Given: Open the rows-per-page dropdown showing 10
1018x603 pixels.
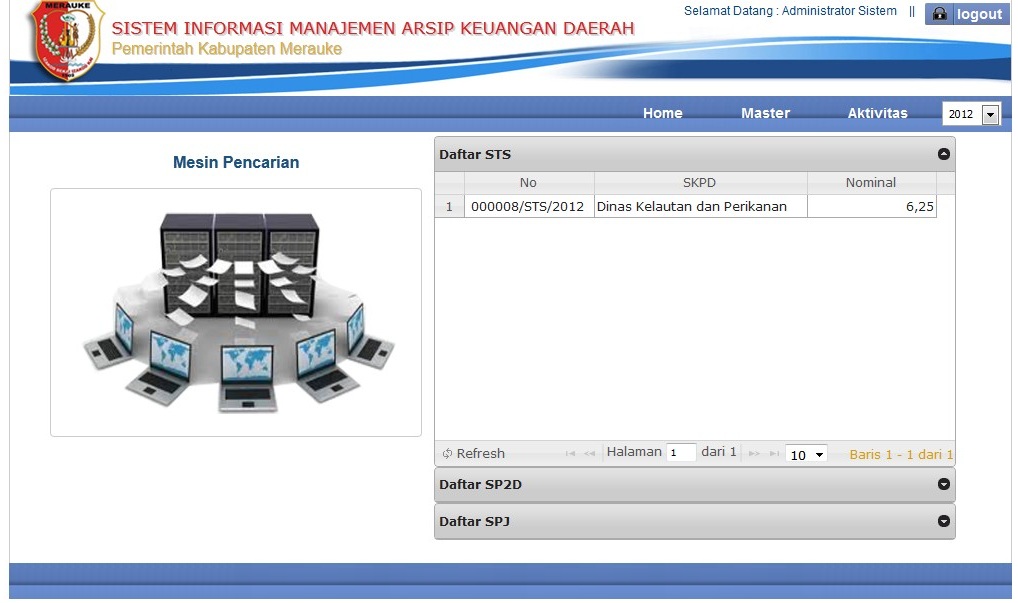Looking at the screenshot, I should pos(806,455).
